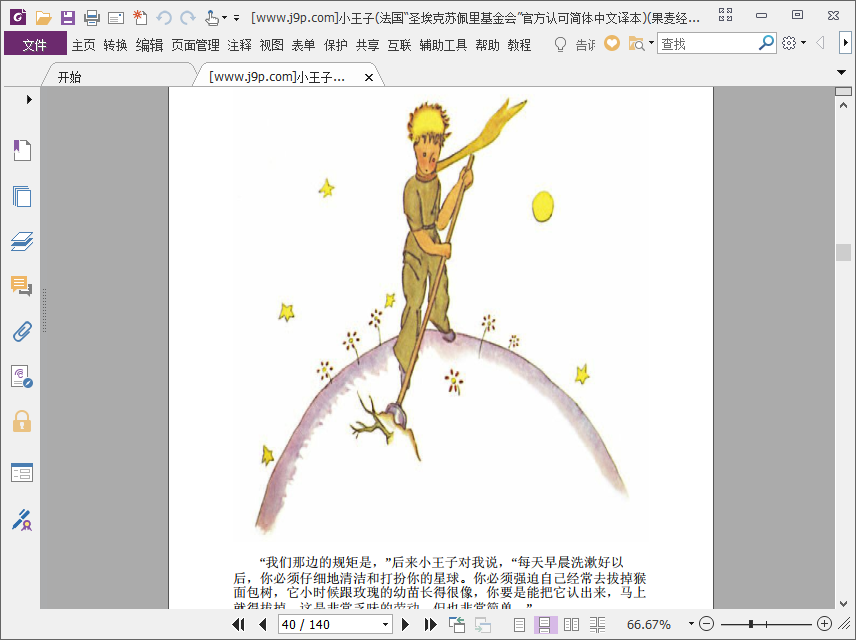Select the hand touch mode icon
The width and height of the screenshot is (856, 640).
tap(212, 18)
